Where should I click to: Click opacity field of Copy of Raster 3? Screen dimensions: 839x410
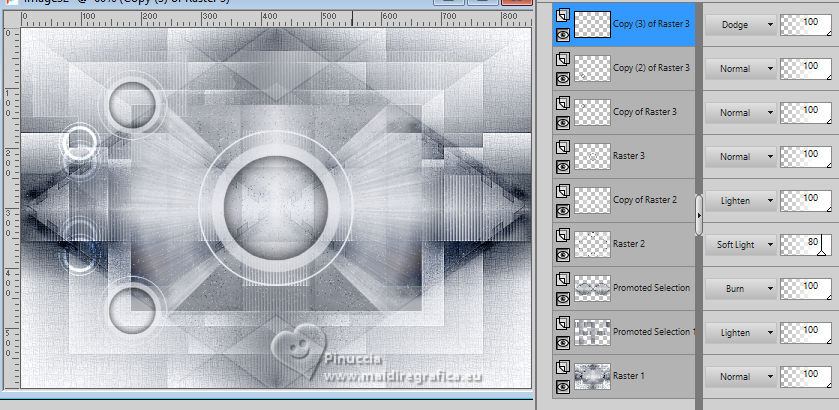pyautogui.click(x=806, y=112)
